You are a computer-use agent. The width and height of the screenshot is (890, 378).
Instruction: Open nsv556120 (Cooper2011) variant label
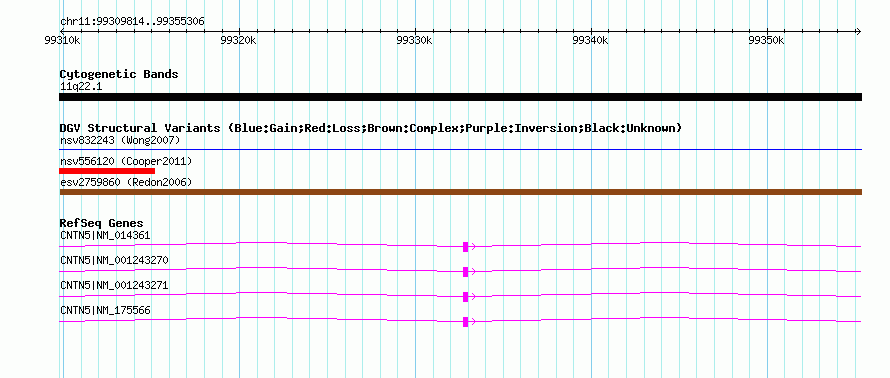pos(126,162)
